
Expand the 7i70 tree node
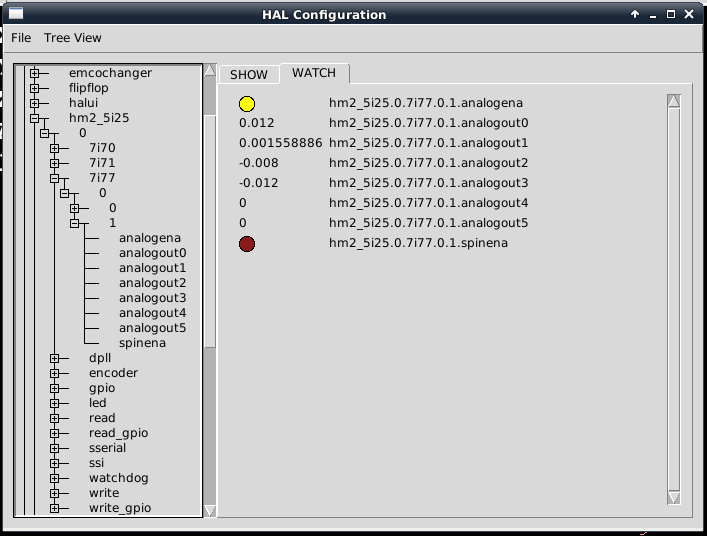pos(55,148)
